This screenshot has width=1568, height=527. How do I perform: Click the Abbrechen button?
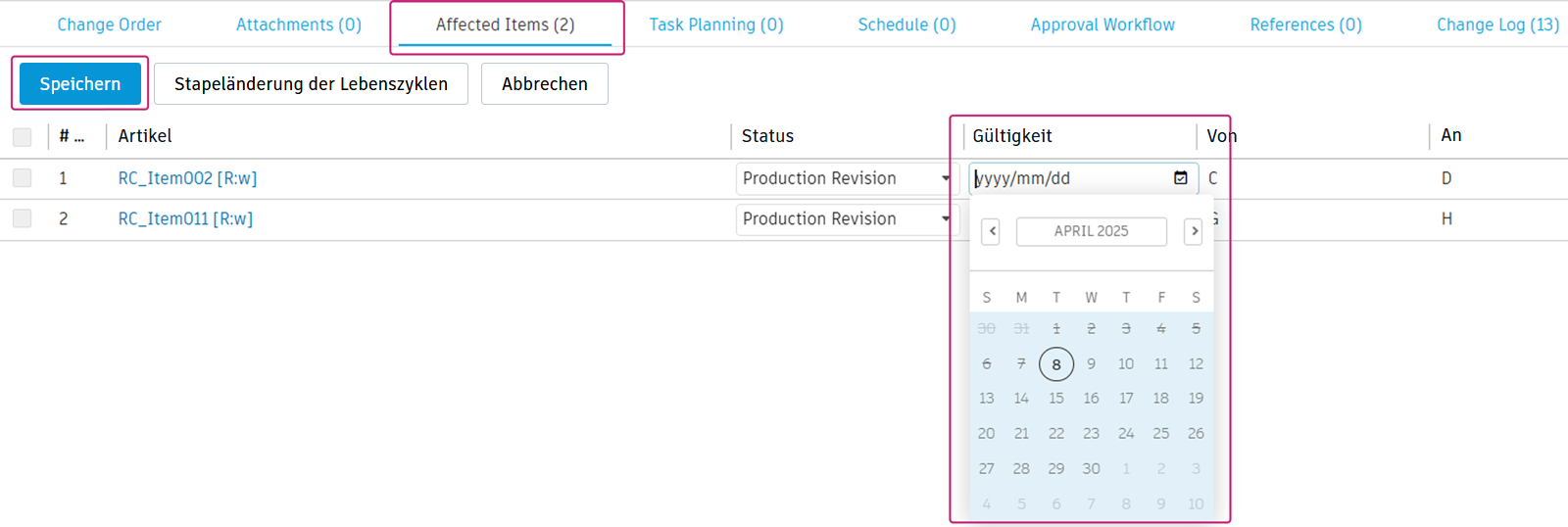(x=545, y=84)
